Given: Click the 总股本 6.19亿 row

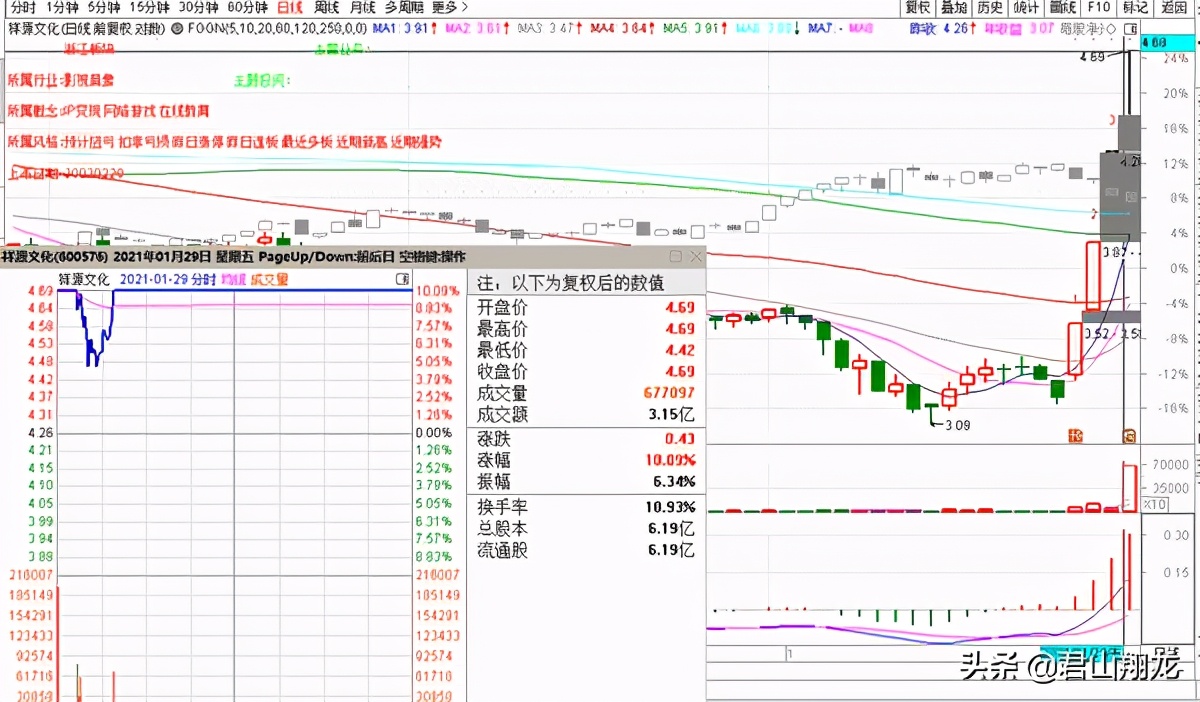Looking at the screenshot, I should pyautogui.click(x=587, y=529).
